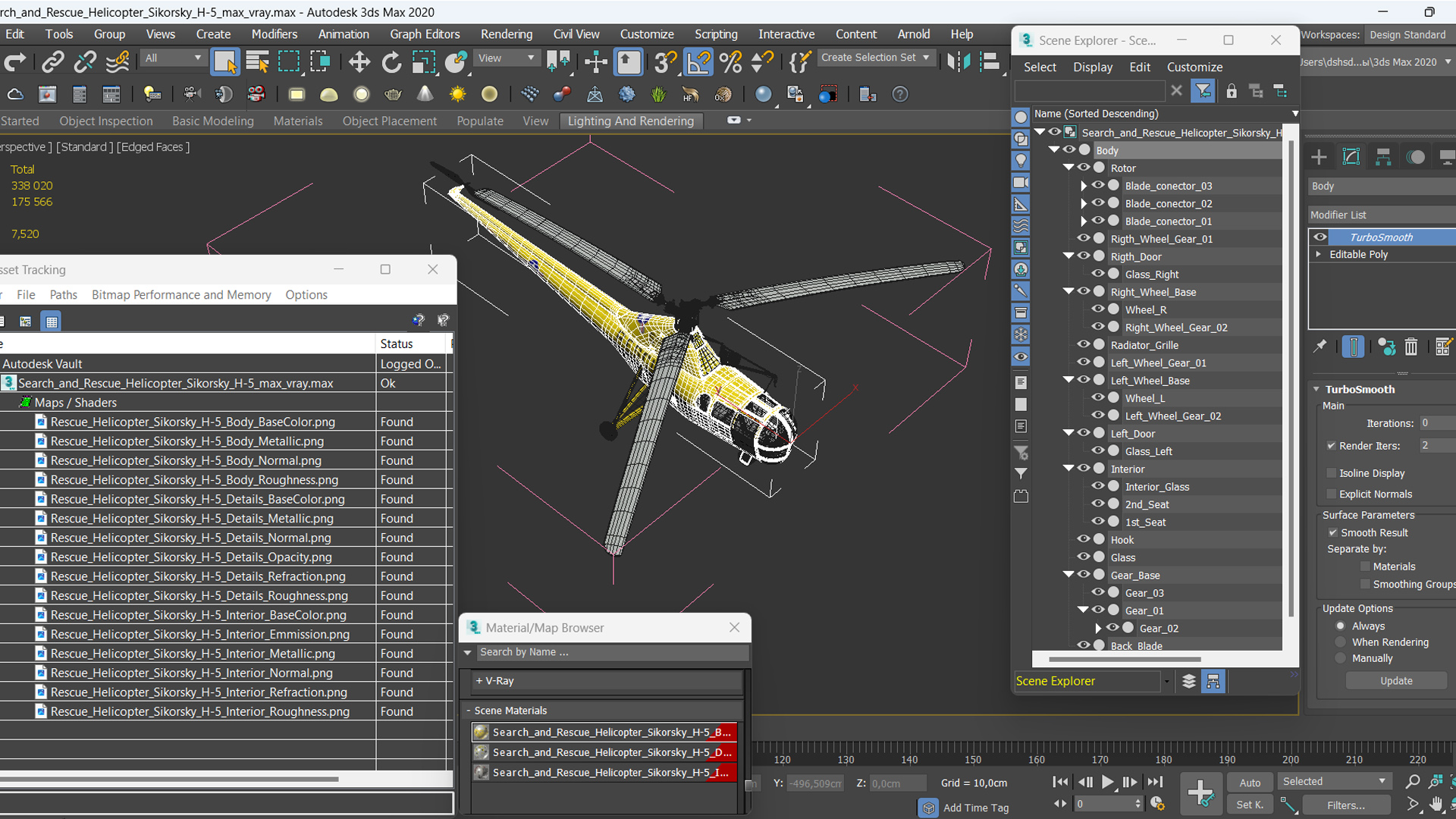Click the Update button
This screenshot has height=819, width=1456.
[1396, 680]
